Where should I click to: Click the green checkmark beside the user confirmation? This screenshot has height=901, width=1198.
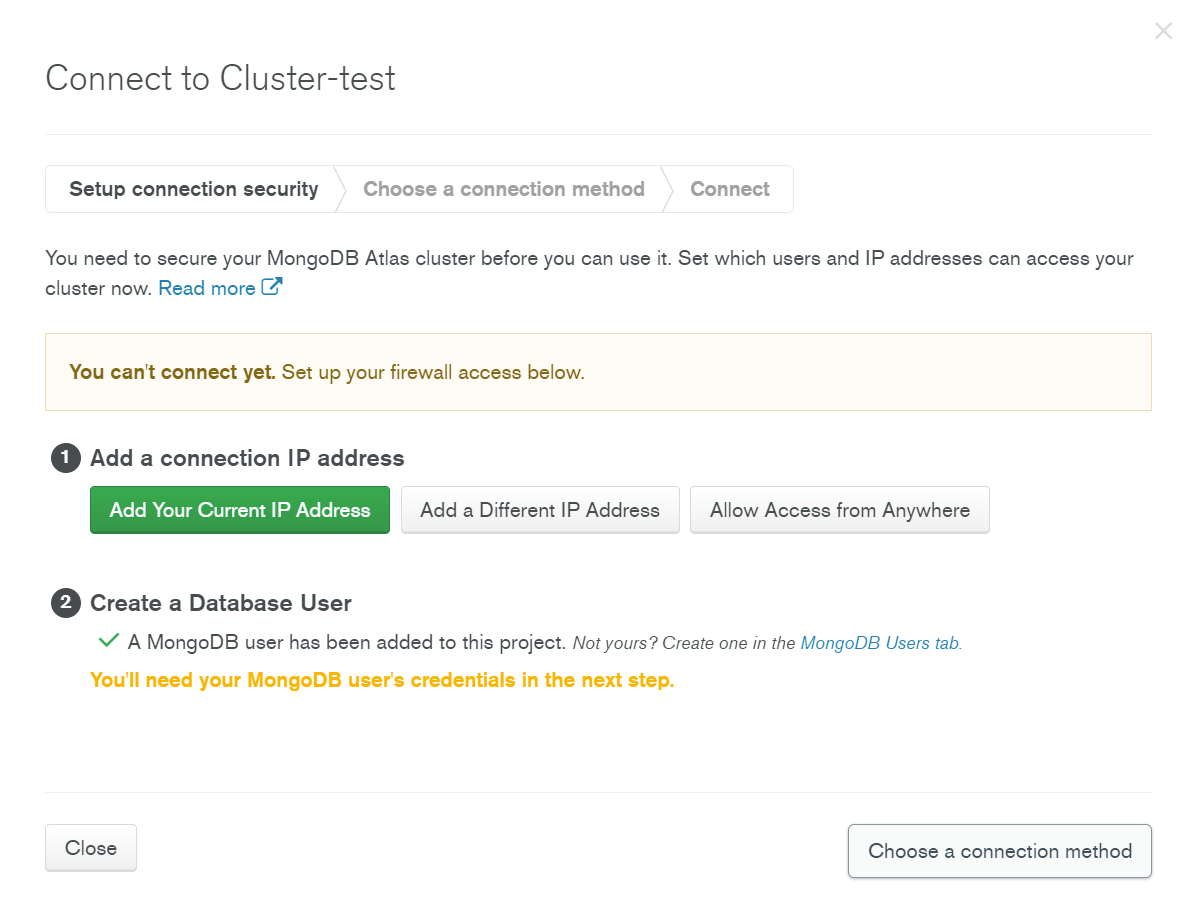point(107,640)
